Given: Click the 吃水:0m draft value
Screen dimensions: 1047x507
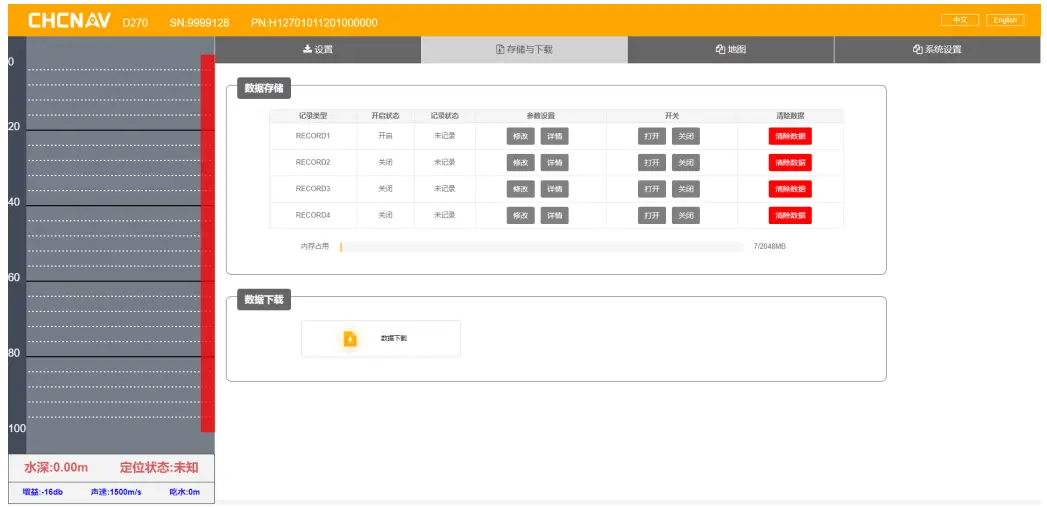Looking at the screenshot, I should (x=185, y=492).
